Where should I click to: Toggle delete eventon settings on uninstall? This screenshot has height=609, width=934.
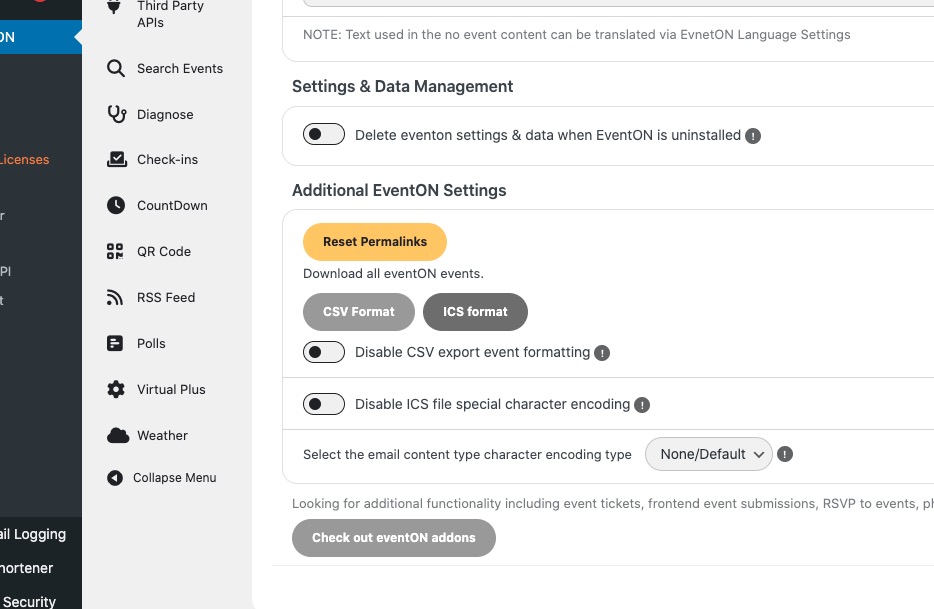tap(324, 135)
